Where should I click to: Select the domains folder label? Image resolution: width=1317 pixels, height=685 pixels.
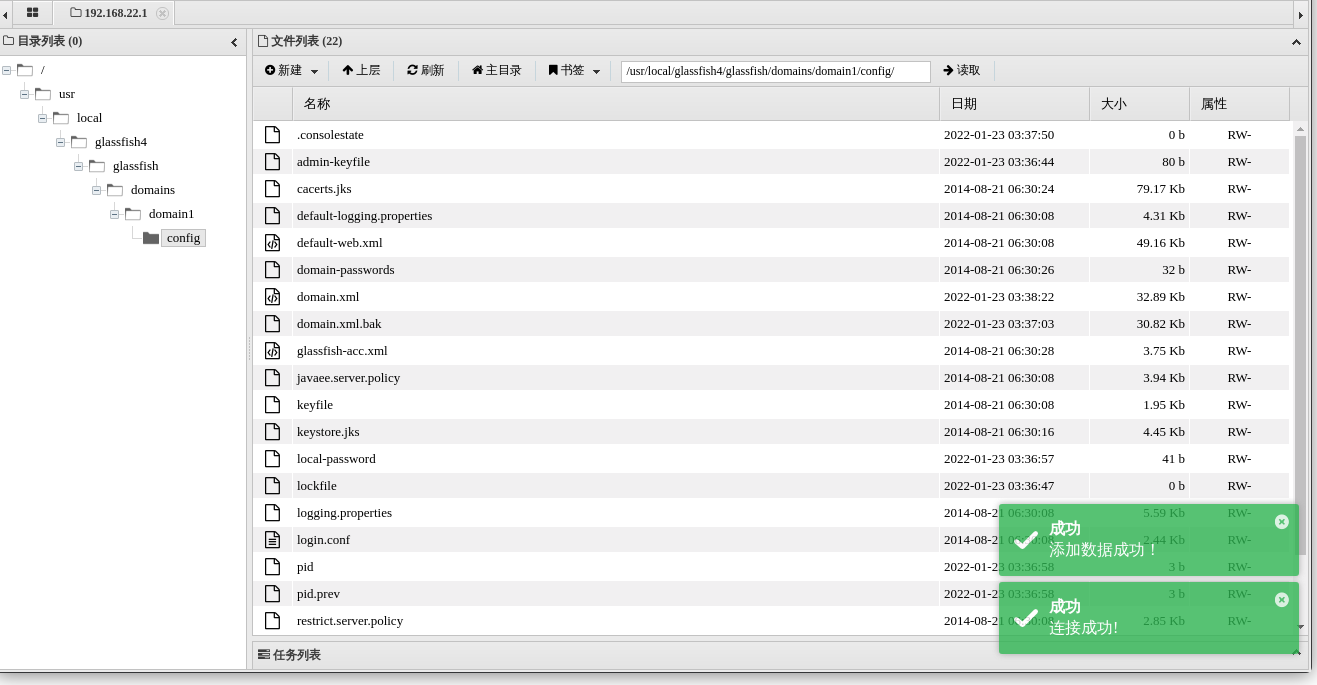(x=153, y=190)
